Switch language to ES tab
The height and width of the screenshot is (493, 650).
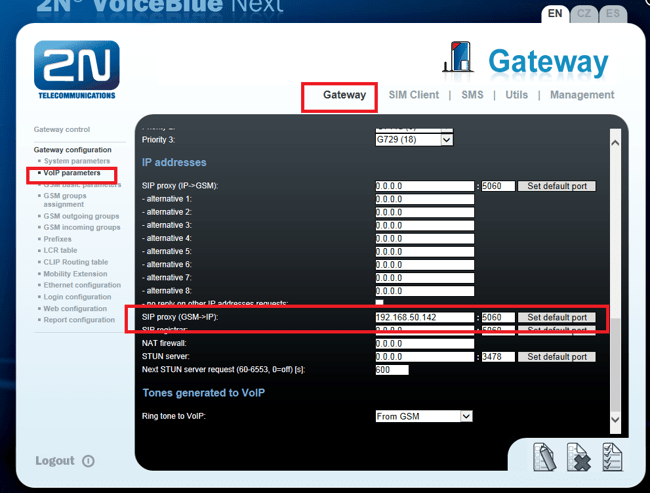click(x=613, y=14)
